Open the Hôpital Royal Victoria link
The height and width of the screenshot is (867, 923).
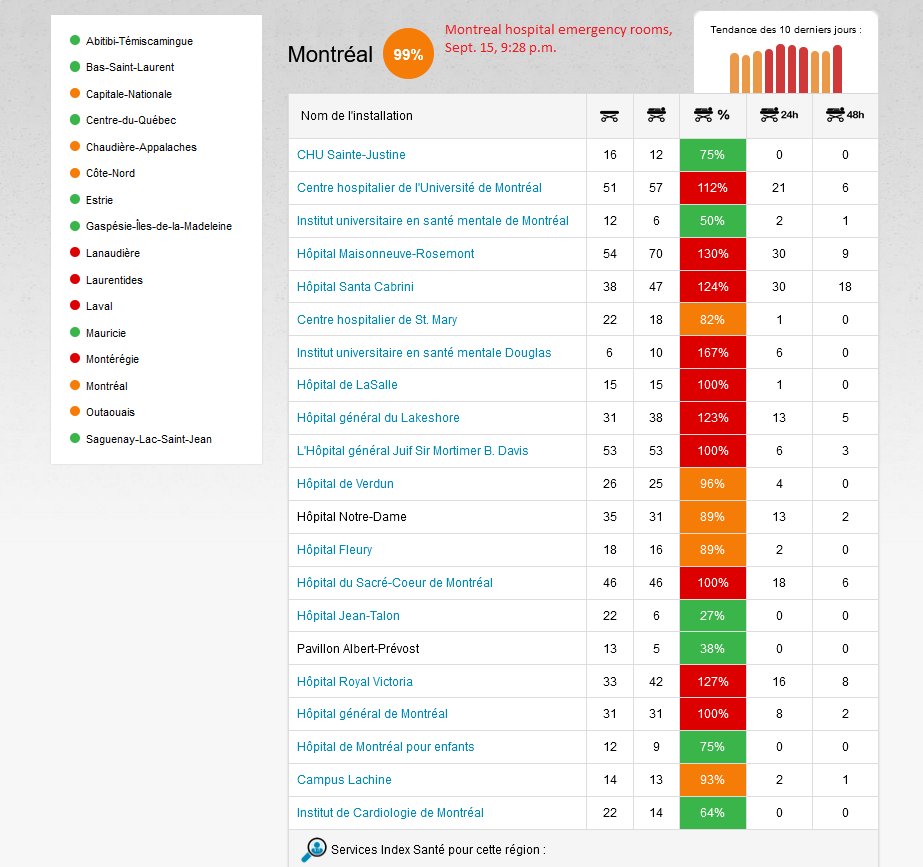pos(354,682)
